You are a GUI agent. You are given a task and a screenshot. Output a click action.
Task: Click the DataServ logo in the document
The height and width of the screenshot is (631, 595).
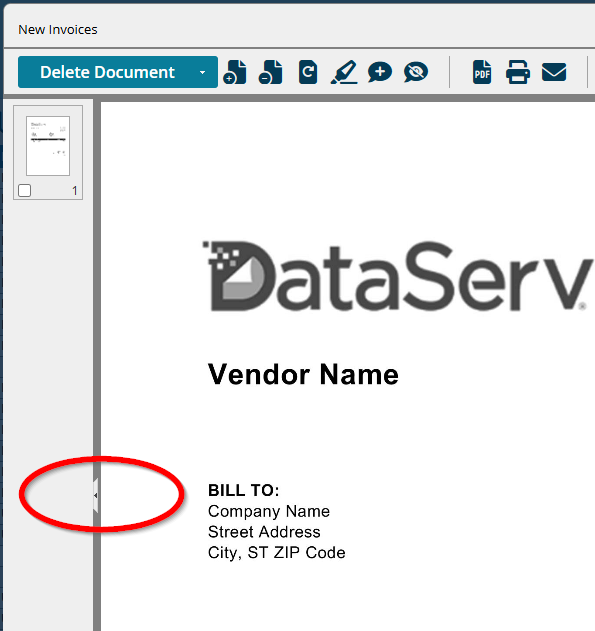(397, 276)
